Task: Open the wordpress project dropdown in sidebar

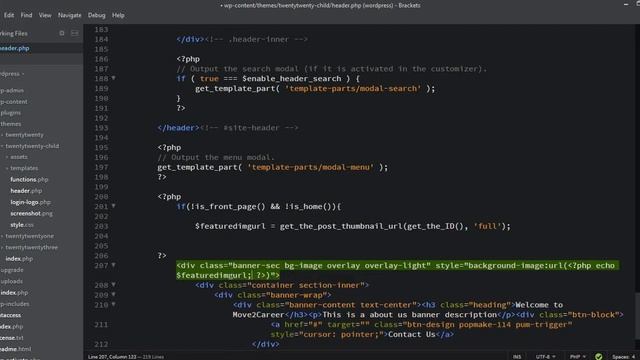Action: pyautogui.click(x=12, y=74)
